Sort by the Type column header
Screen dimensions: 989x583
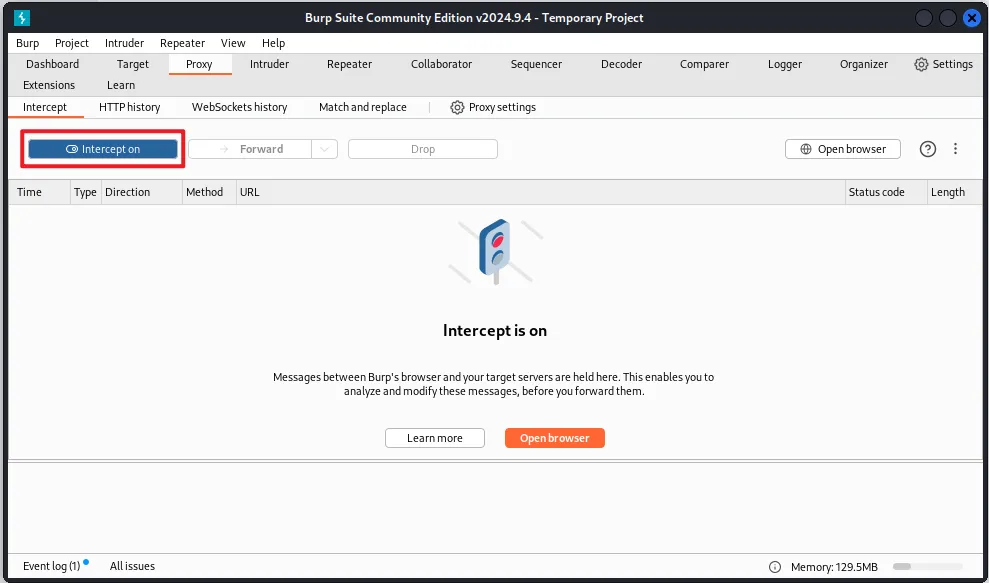[85, 192]
